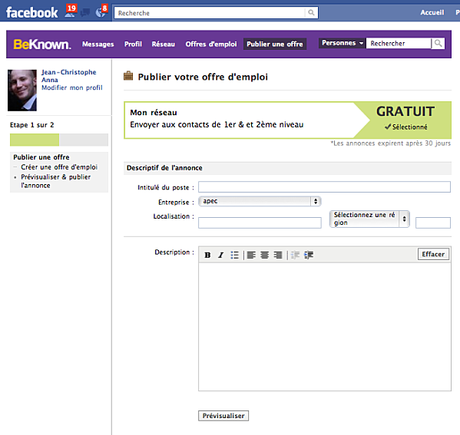The width and height of the screenshot is (460, 435).
Task: Click the postal code field after region
Action: pyautogui.click(x=433, y=223)
